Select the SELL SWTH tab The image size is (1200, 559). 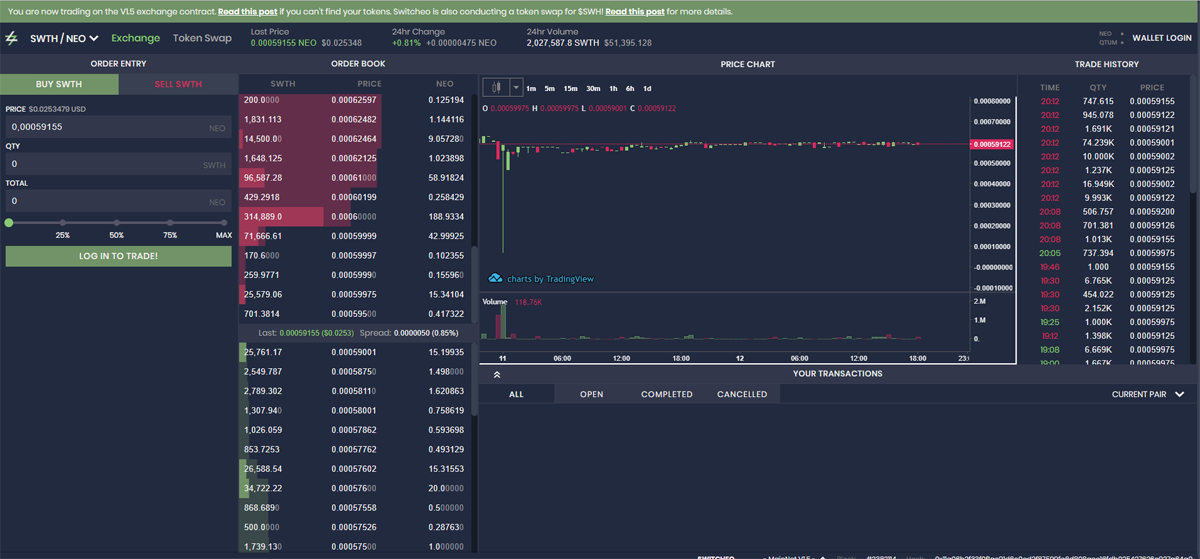pos(178,84)
